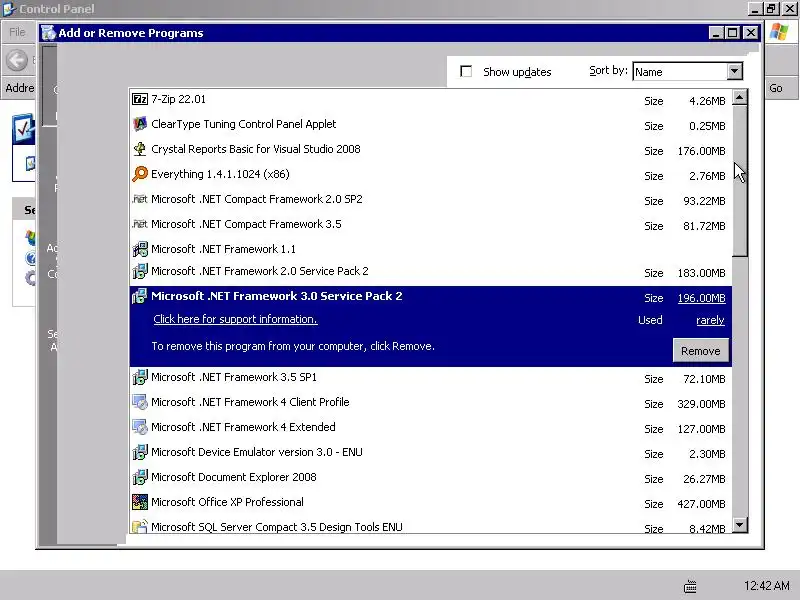Click the Control Panel window title icon
This screenshot has width=800, height=600.
click(x=9, y=8)
